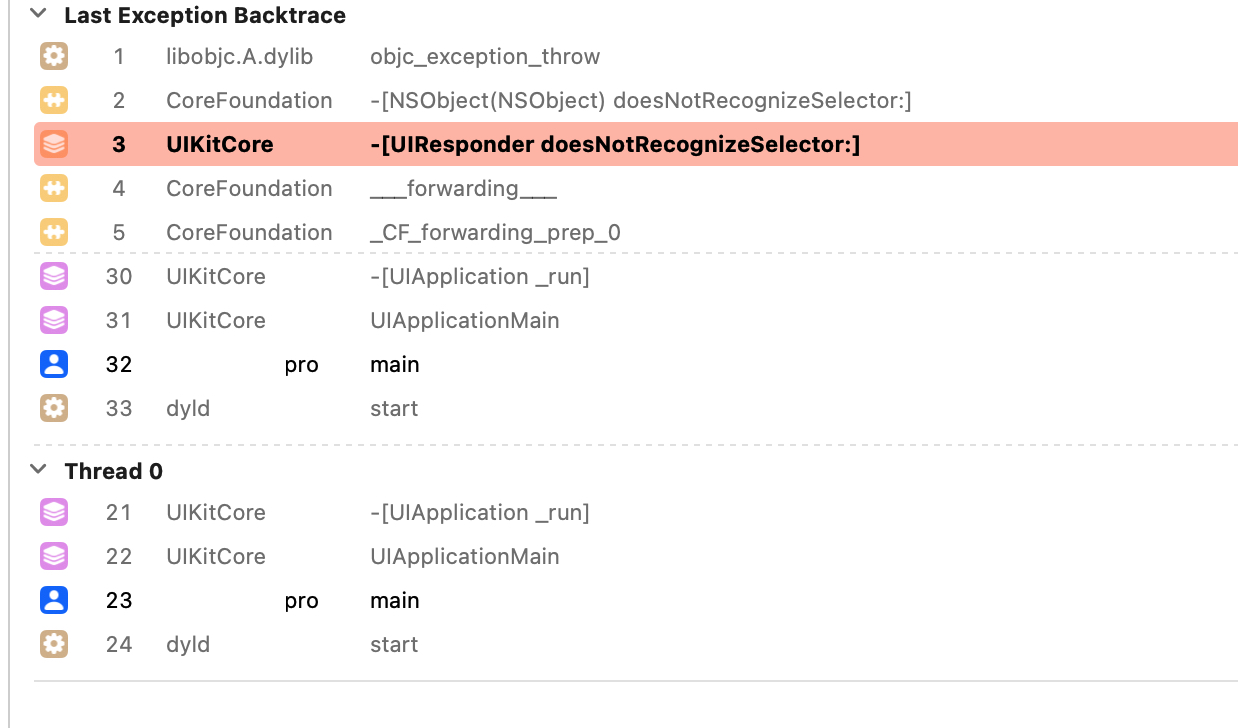1238x728 pixels.
Task: Click the blue person icon on frame 32
Action: click(54, 365)
